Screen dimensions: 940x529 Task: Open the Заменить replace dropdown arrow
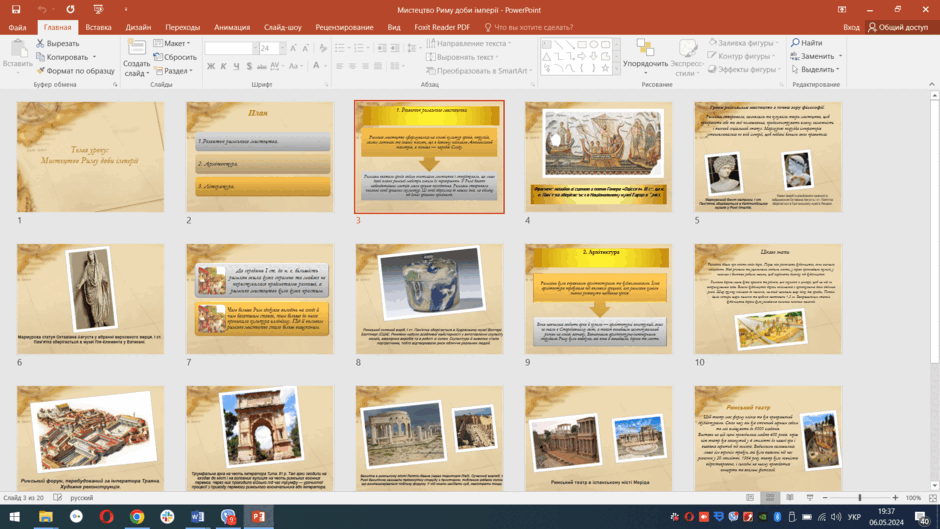pos(840,56)
